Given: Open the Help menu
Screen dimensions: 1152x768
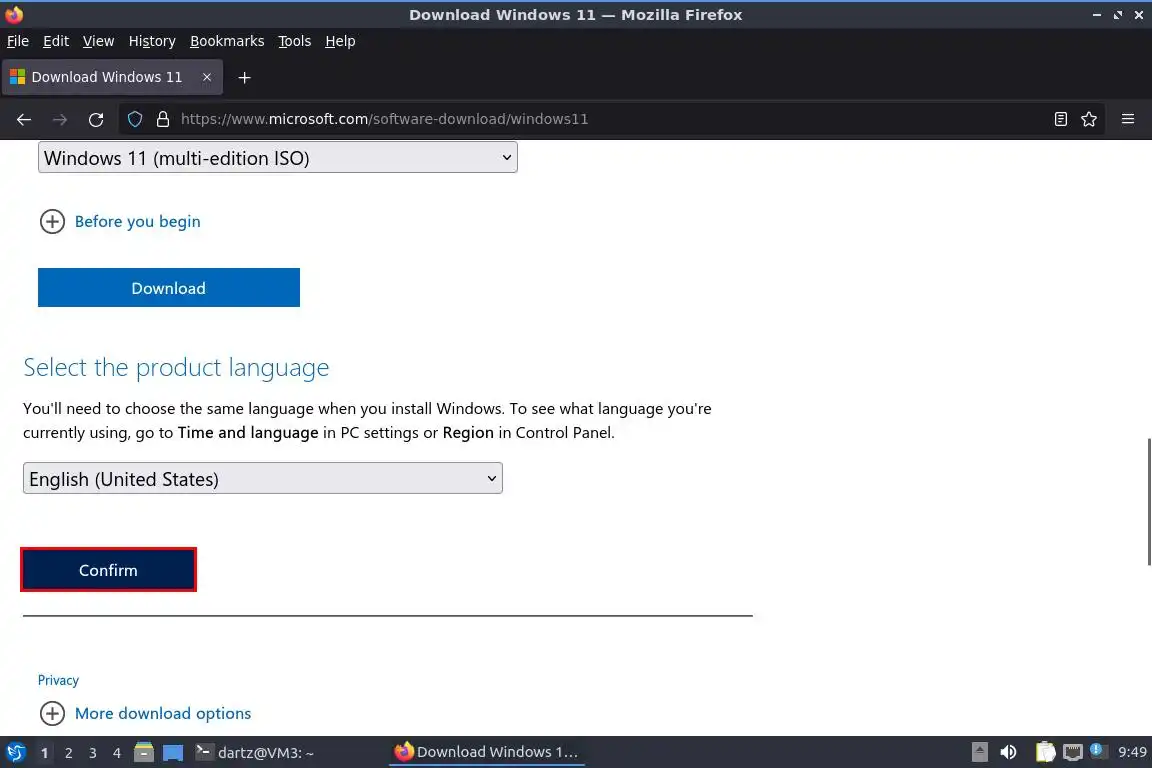Looking at the screenshot, I should [340, 41].
